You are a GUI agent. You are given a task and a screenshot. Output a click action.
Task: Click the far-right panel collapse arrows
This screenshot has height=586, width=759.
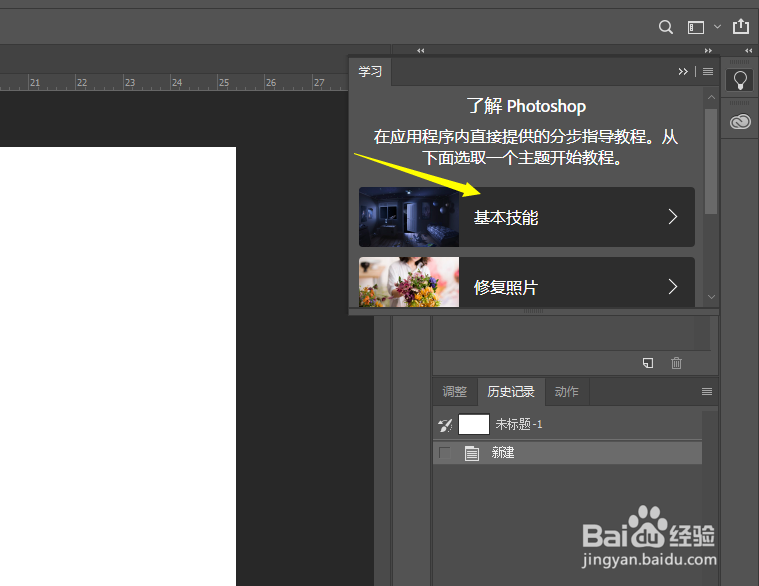(x=748, y=50)
